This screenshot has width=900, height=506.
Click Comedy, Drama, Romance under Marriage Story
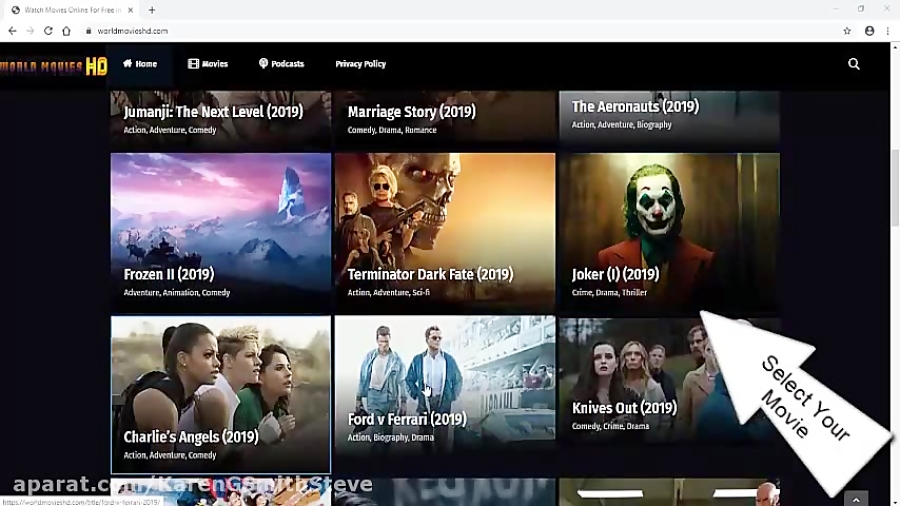[x=392, y=130]
